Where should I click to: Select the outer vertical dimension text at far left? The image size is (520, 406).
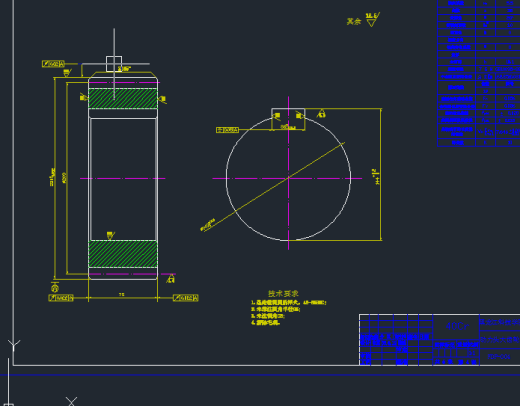[x=52, y=177]
